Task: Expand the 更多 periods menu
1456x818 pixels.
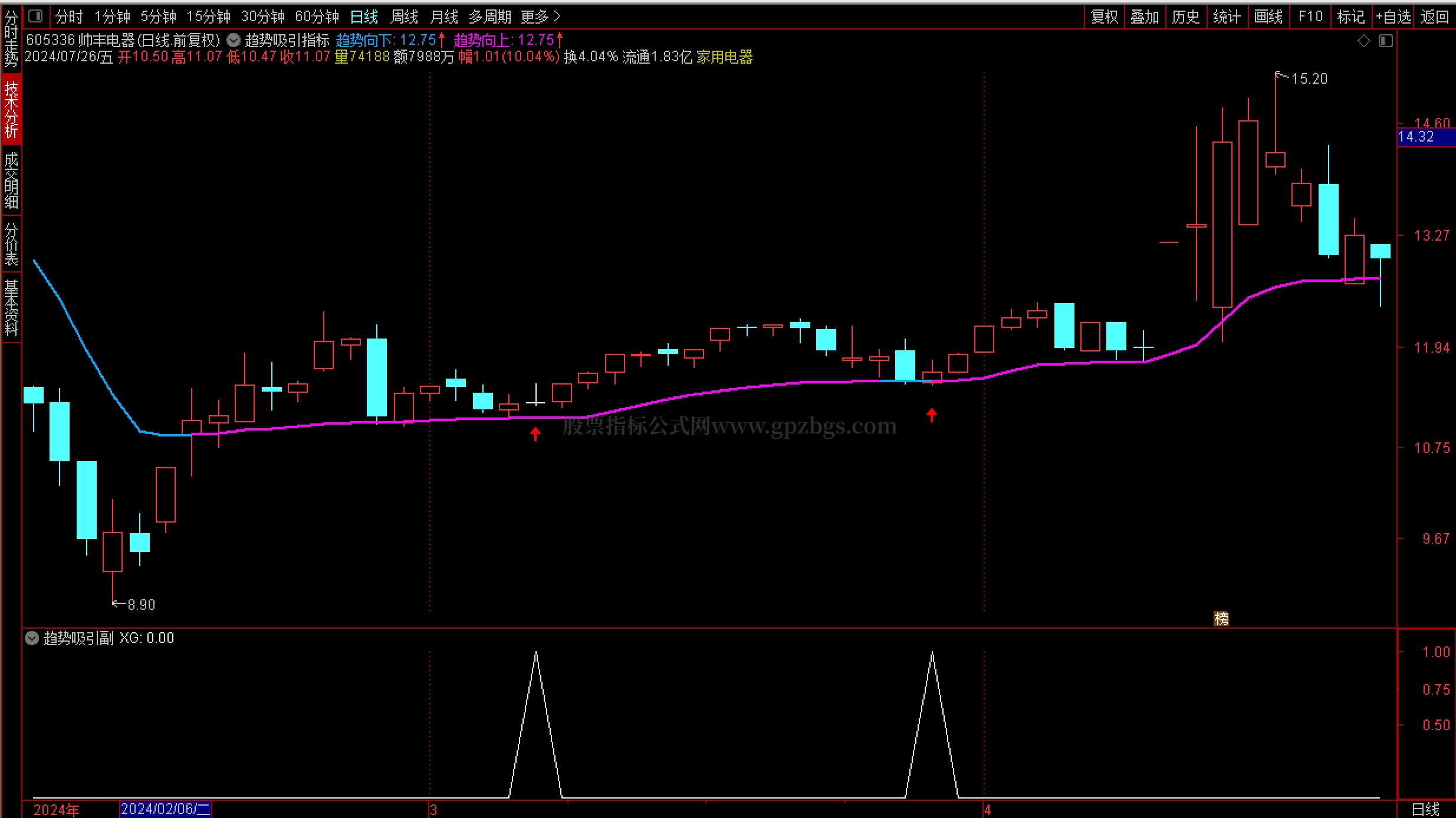Action: [540, 17]
